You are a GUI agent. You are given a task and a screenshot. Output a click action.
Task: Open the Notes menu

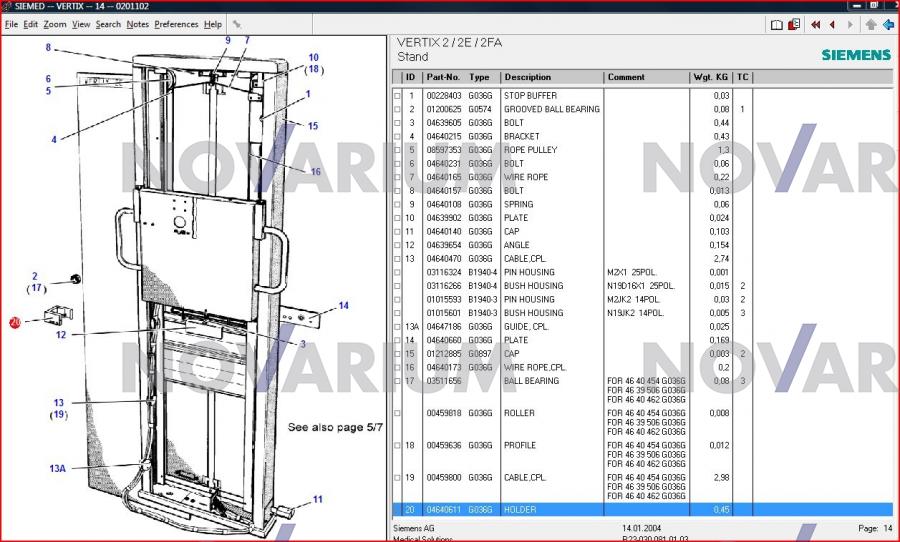[138, 24]
